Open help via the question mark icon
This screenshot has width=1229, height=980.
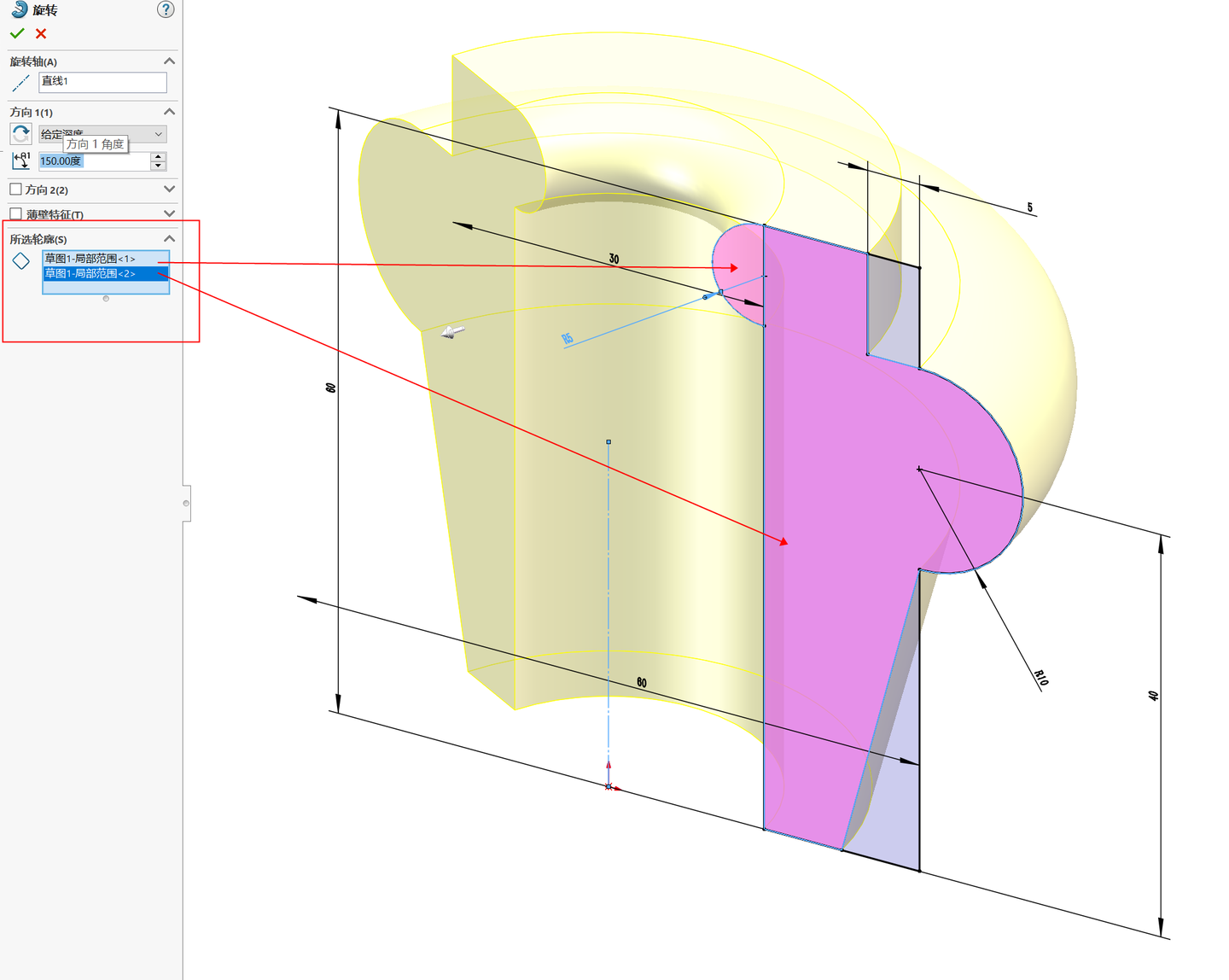tap(166, 9)
